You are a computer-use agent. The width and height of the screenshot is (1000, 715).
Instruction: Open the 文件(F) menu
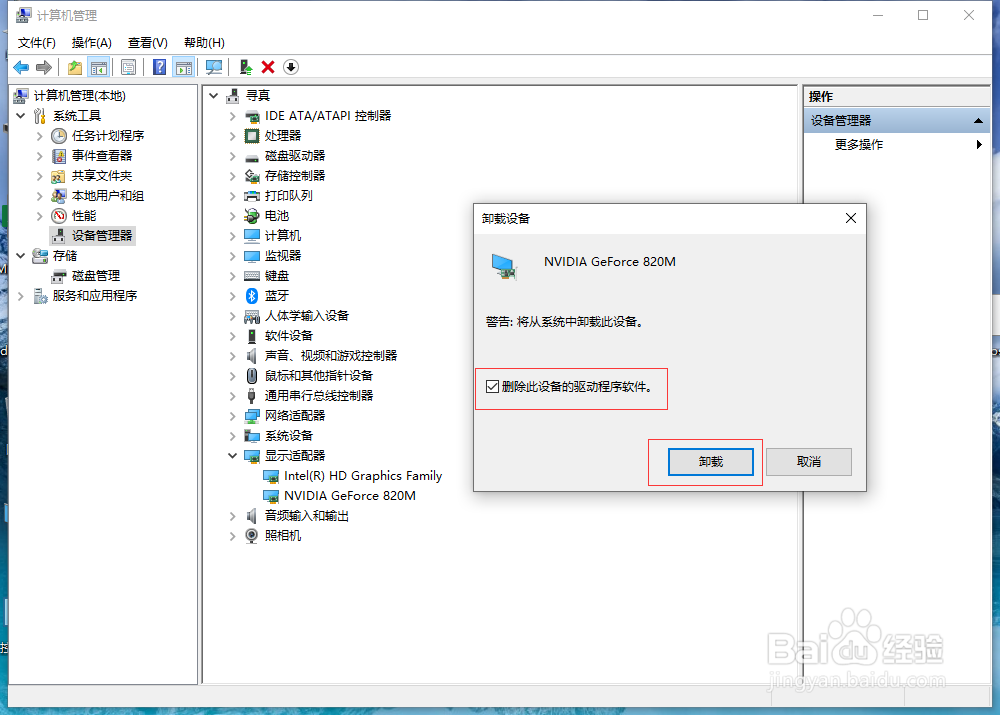36,43
